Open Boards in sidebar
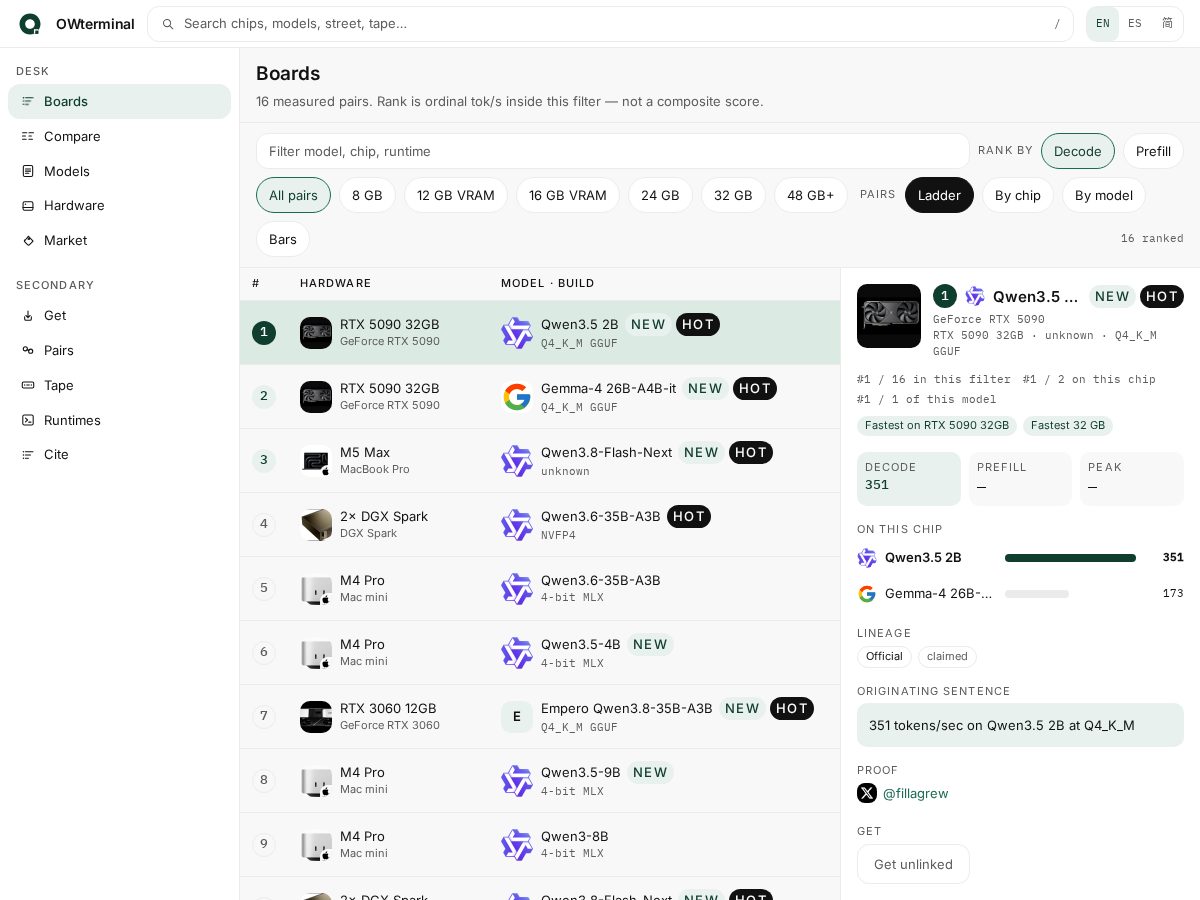Viewport: 1200px width, 900px height. tap(119, 101)
